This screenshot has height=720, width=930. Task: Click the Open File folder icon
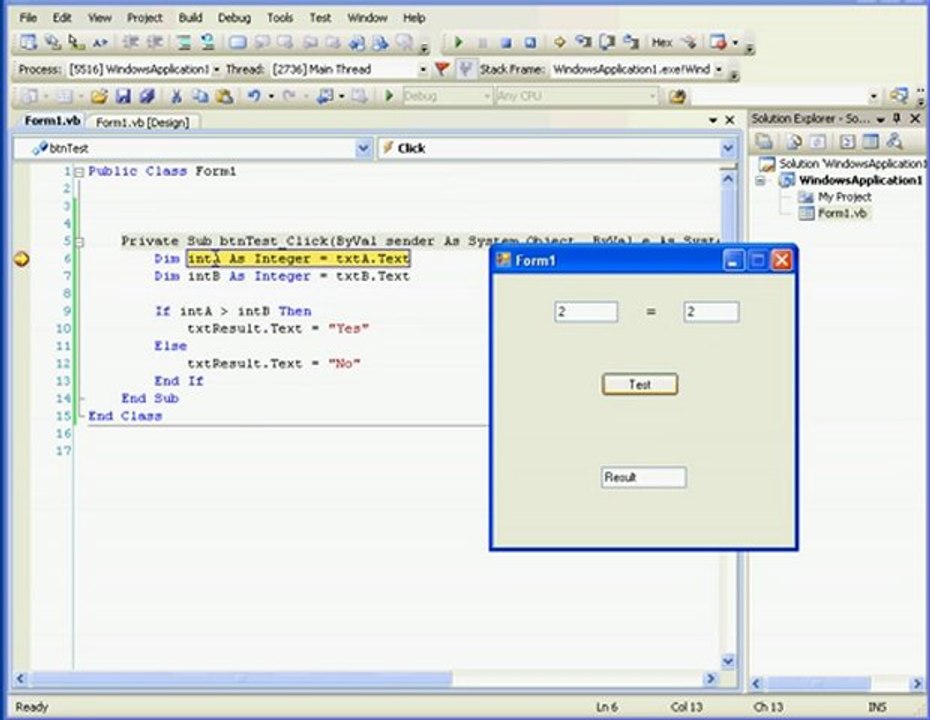pyautogui.click(x=99, y=96)
